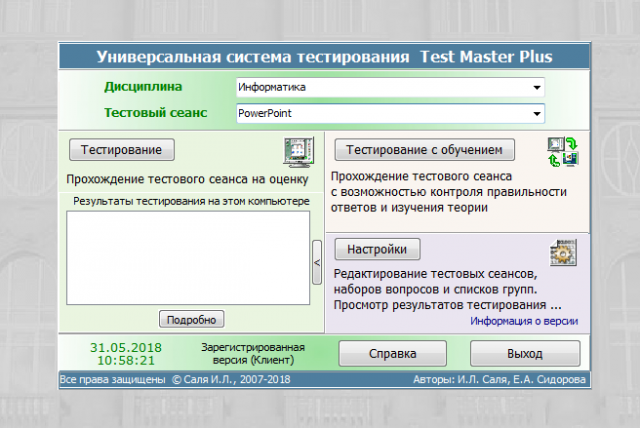Viewport: 640px width, 428px height.
Task: Open Справка help button
Action: [x=393, y=353]
